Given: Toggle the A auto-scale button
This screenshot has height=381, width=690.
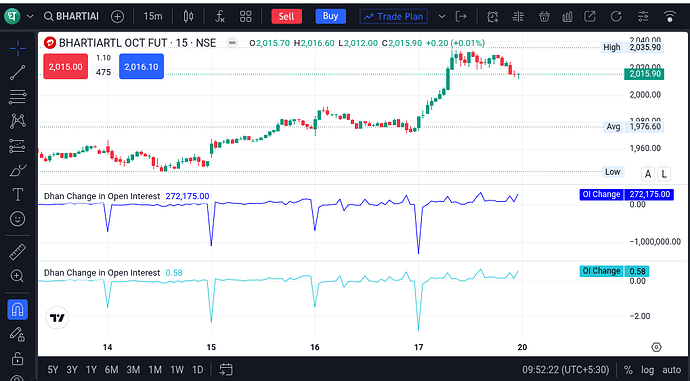Looking at the screenshot, I should point(648,174).
